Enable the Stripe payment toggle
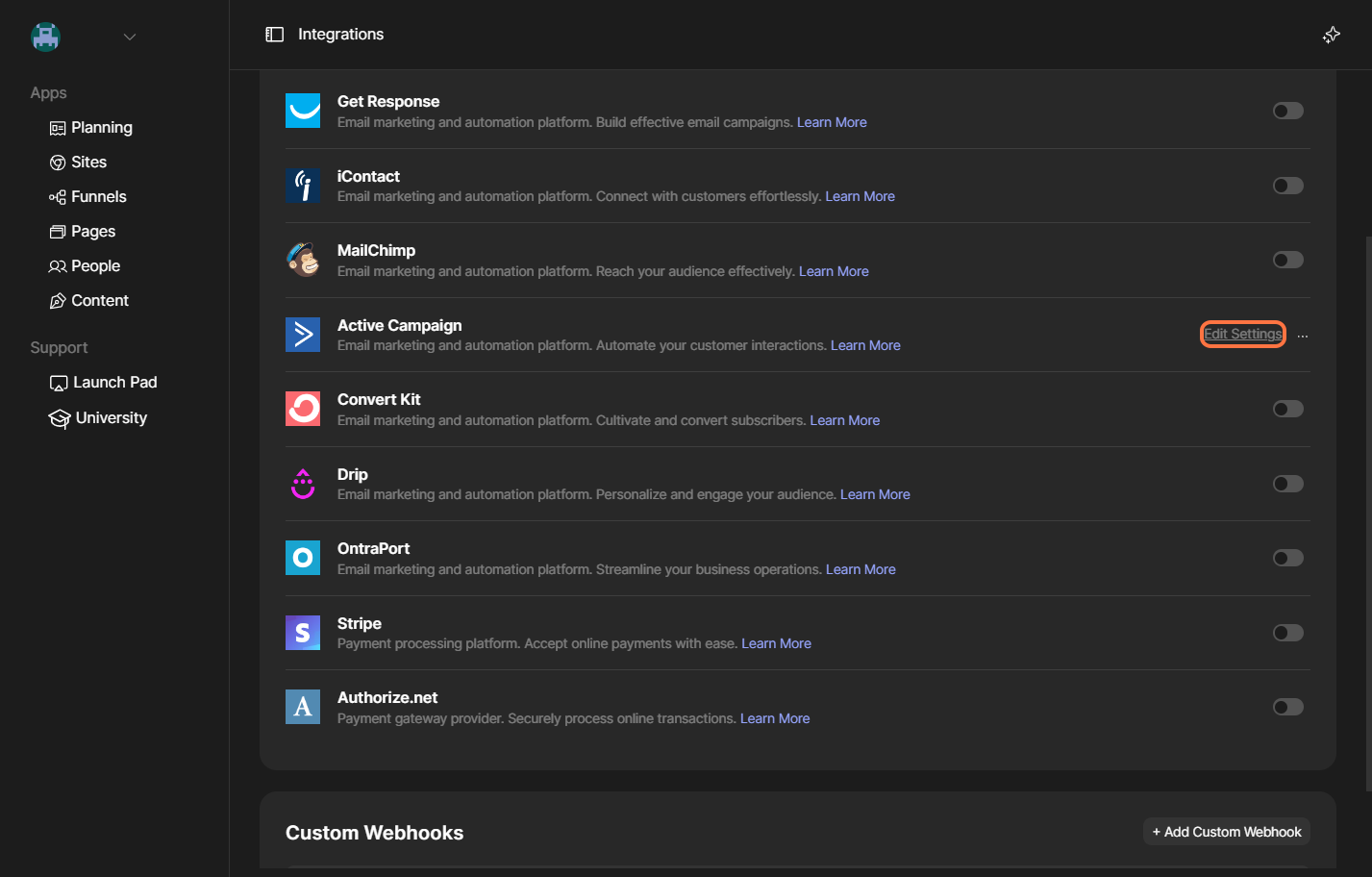Viewport: 1372px width, 877px height. coord(1288,633)
